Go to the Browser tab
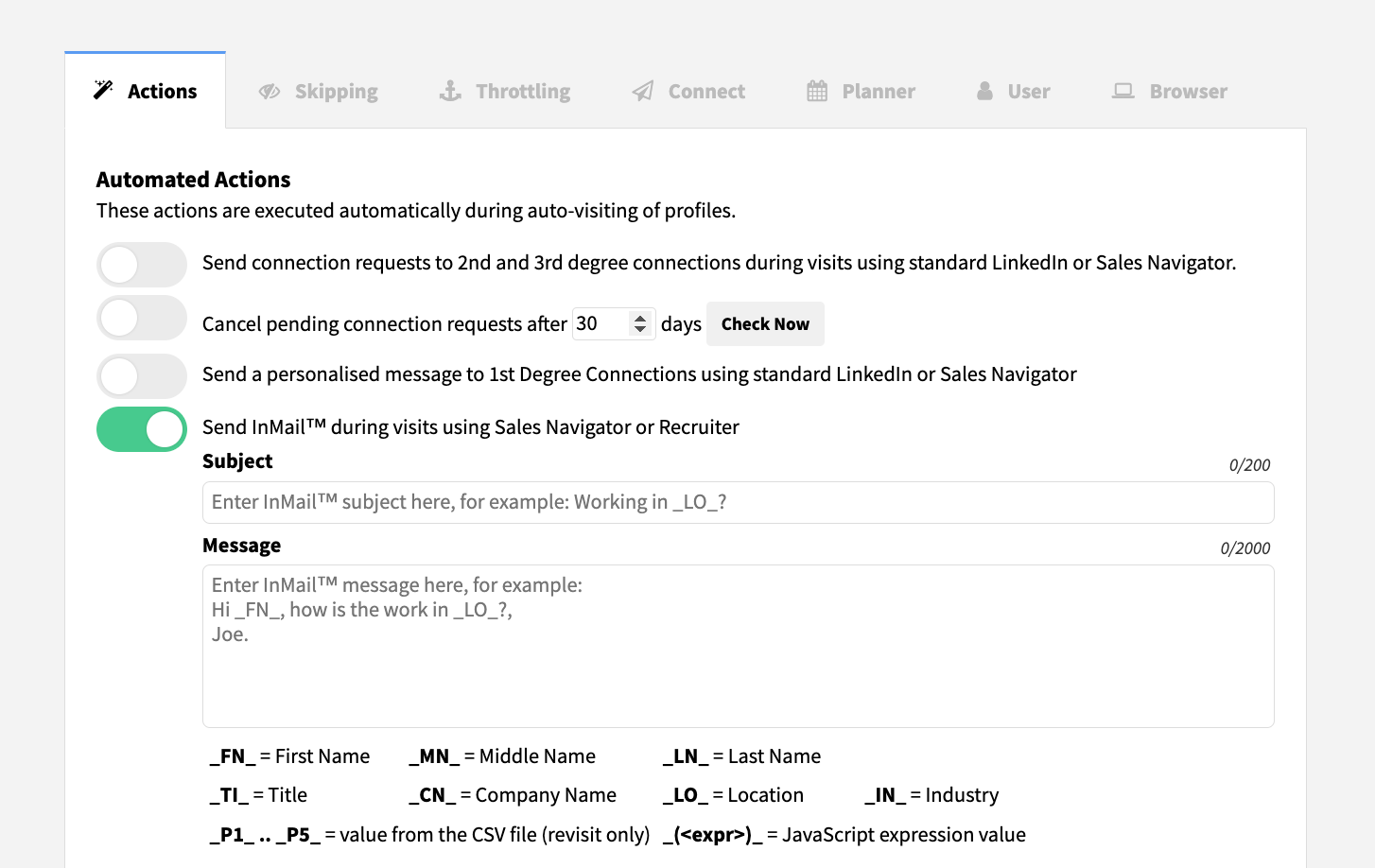The width and height of the screenshot is (1375, 868). 1170,91
